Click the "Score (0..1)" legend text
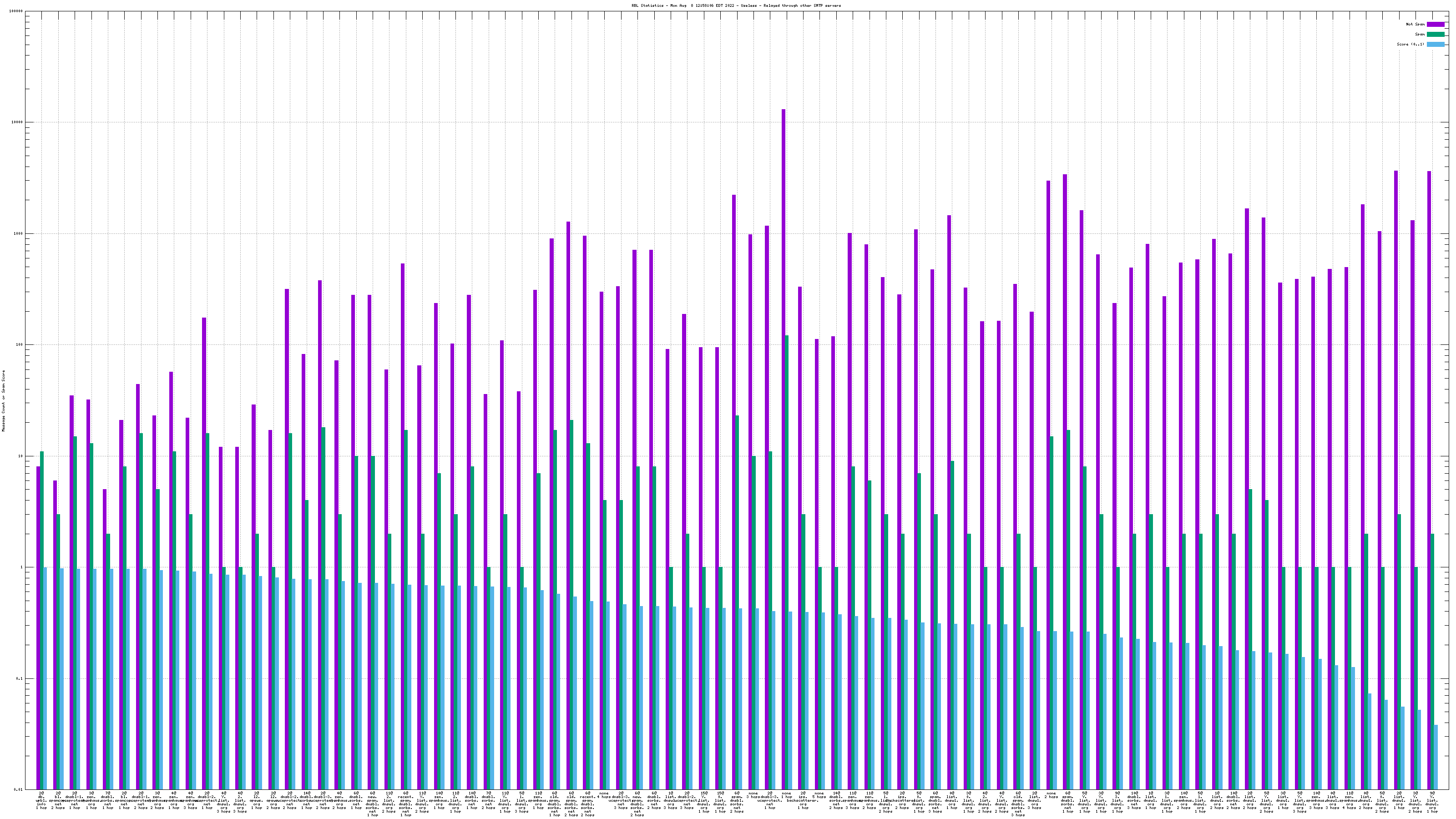 coord(1410,44)
